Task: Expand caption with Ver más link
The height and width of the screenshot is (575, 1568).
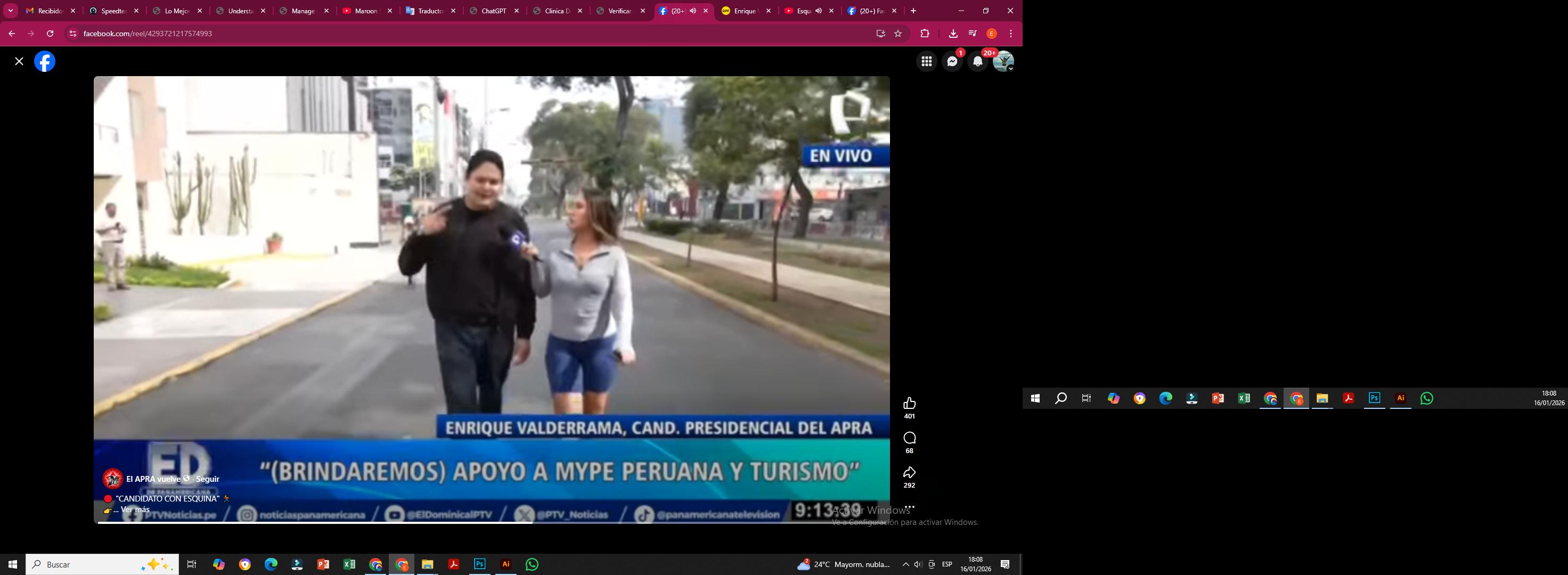Action: pyautogui.click(x=135, y=510)
